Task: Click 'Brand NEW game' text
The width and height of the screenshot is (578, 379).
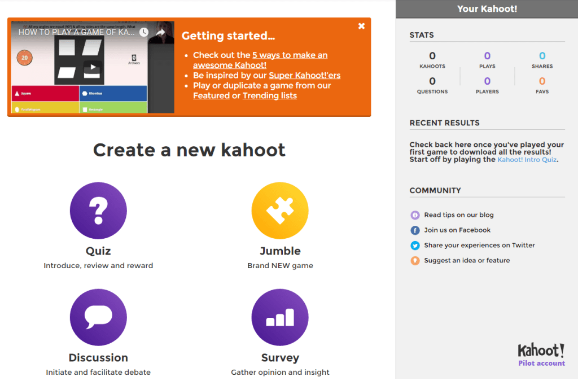Action: 280,265
